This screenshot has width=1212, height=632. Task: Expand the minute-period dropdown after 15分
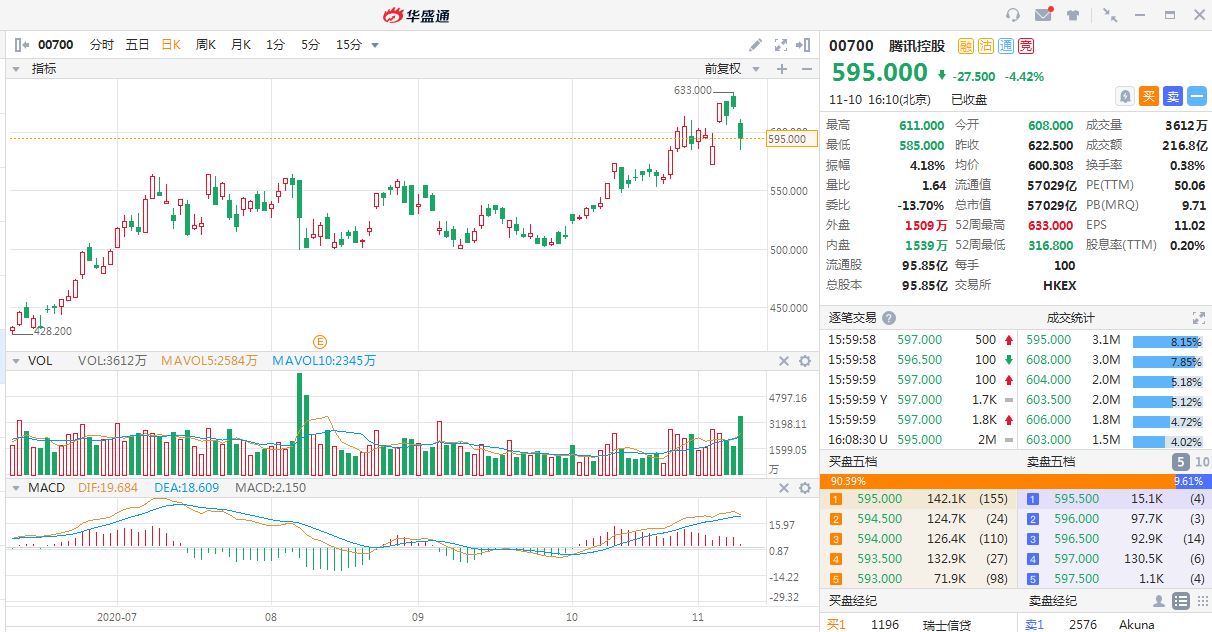tap(375, 45)
